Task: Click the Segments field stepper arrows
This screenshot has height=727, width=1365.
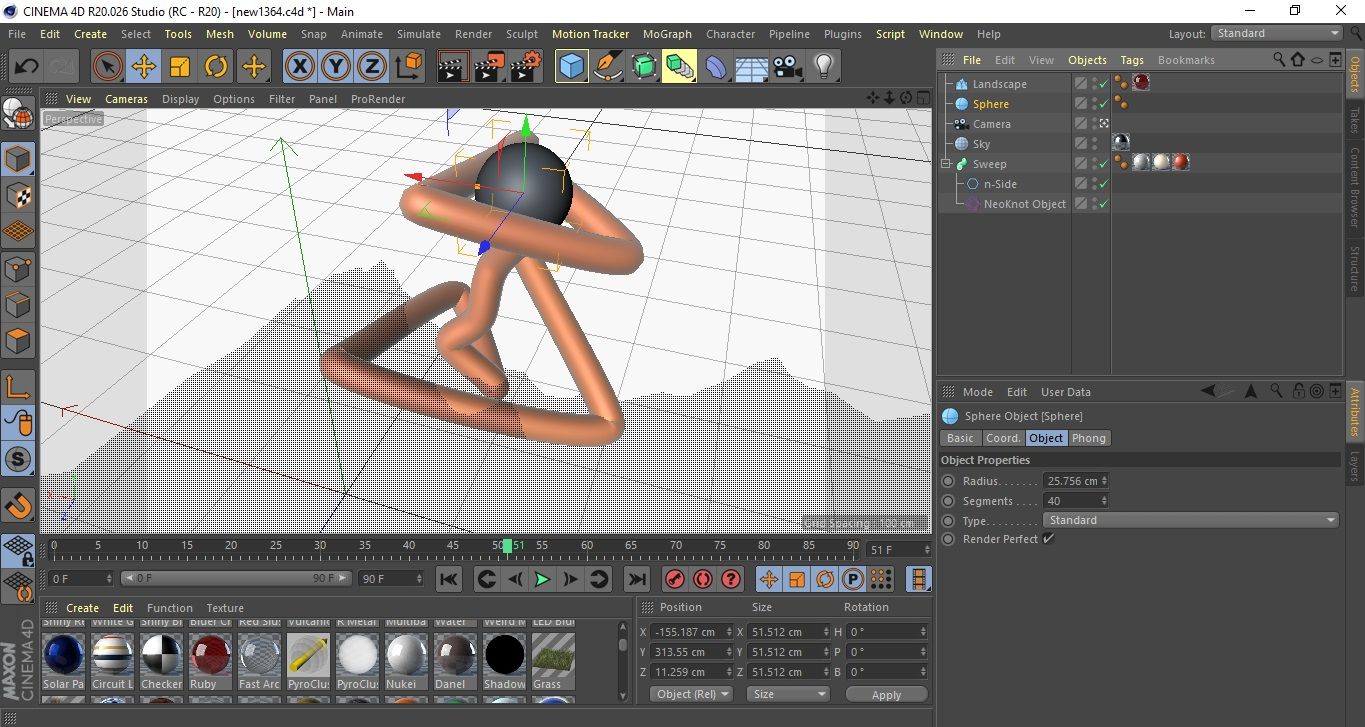Action: coord(1104,501)
